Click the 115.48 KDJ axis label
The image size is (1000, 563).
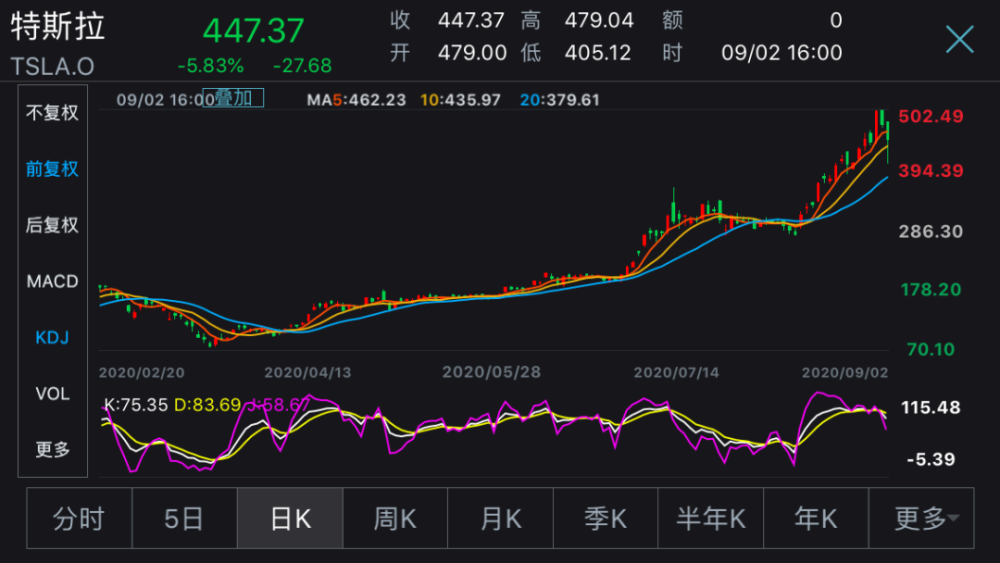pyautogui.click(x=930, y=407)
